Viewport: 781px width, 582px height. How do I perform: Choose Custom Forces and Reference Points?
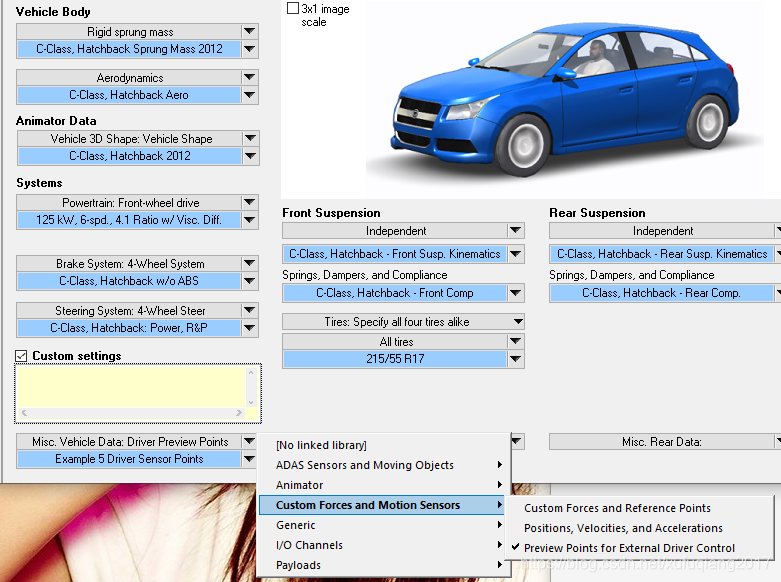click(x=640, y=508)
